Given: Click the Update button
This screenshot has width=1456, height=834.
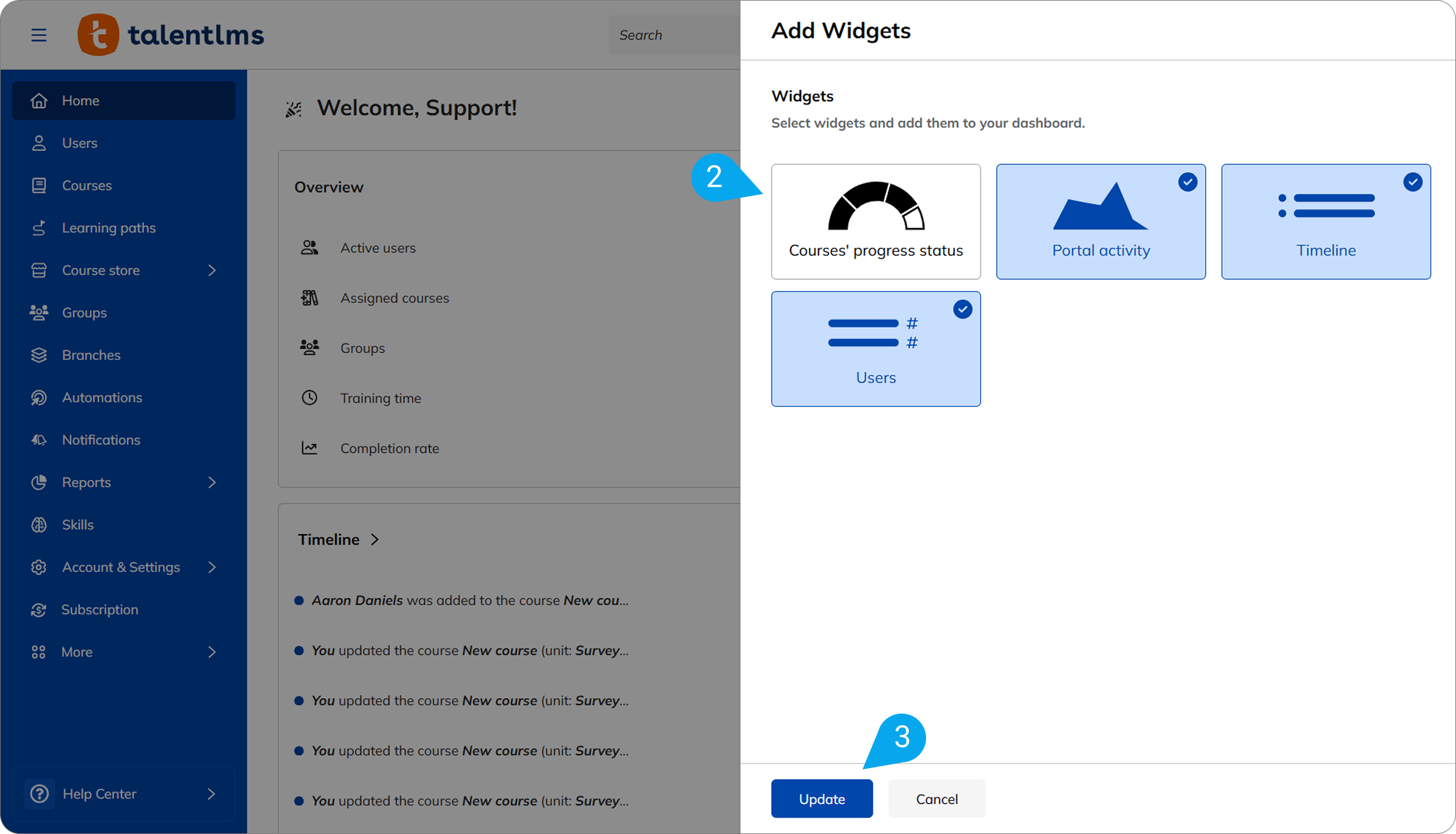Looking at the screenshot, I should 822,799.
